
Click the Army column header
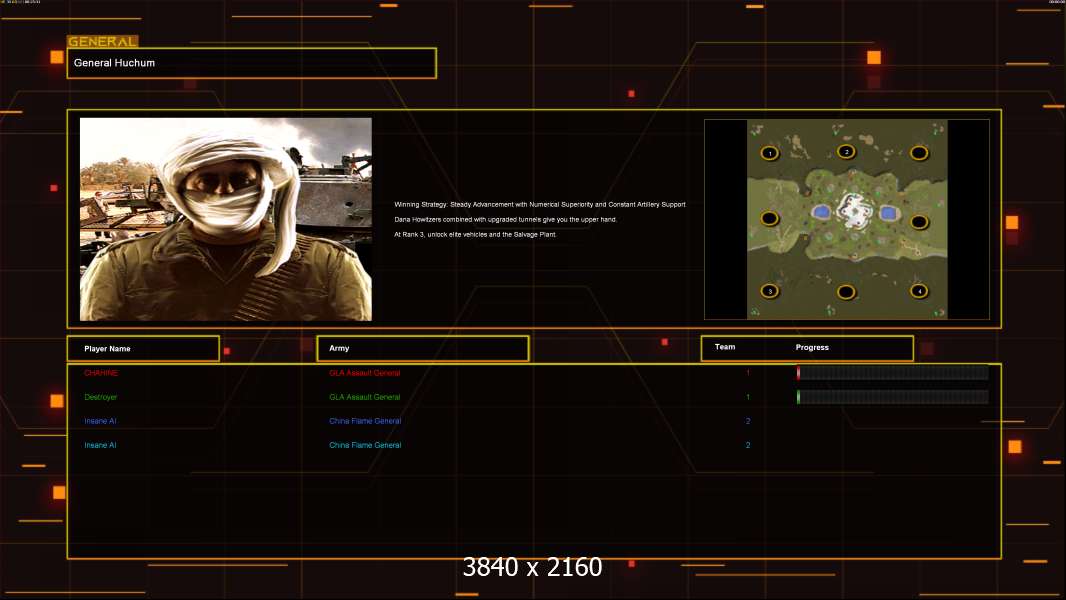(422, 349)
